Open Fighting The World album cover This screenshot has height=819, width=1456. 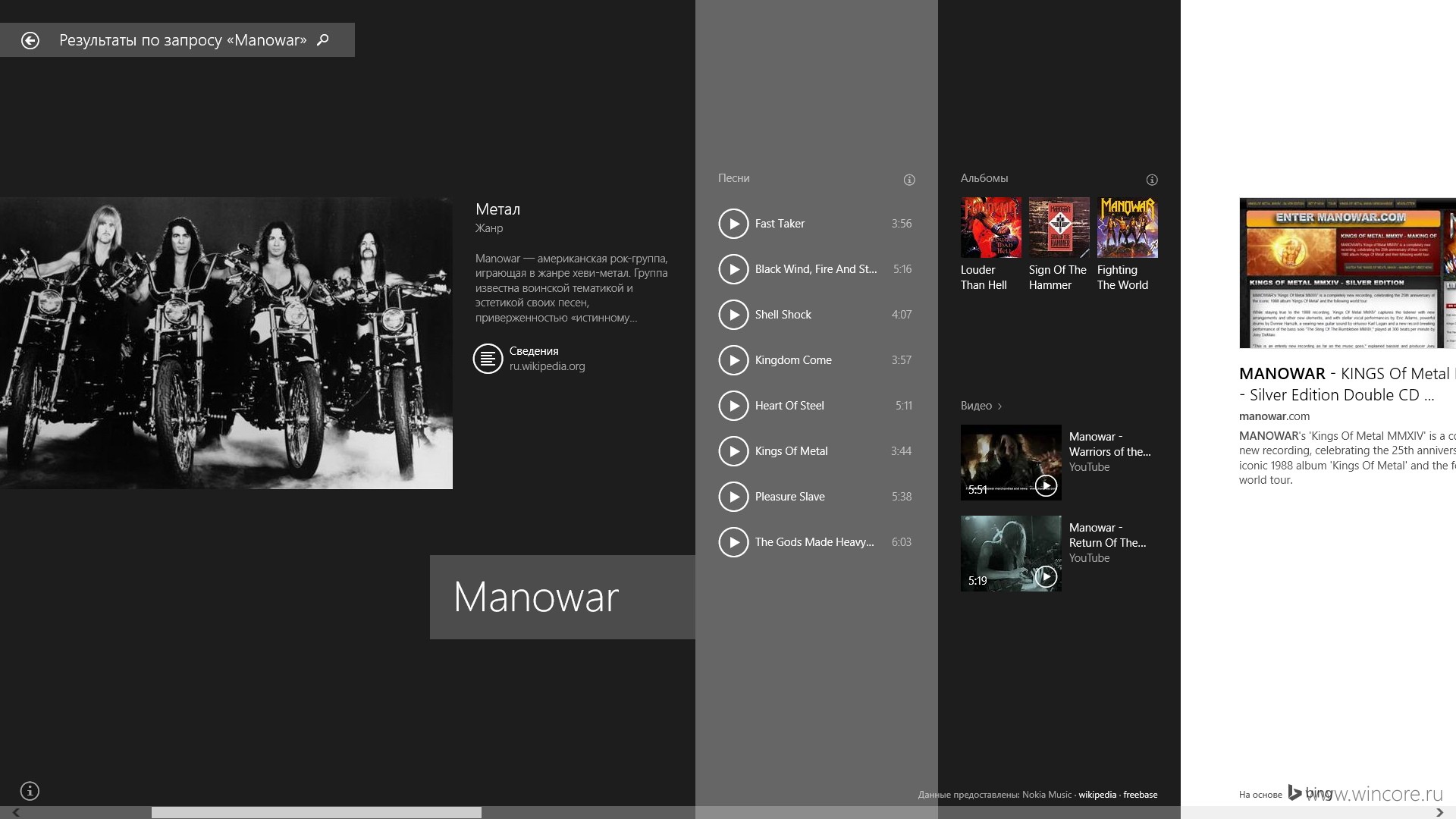click(x=1128, y=227)
